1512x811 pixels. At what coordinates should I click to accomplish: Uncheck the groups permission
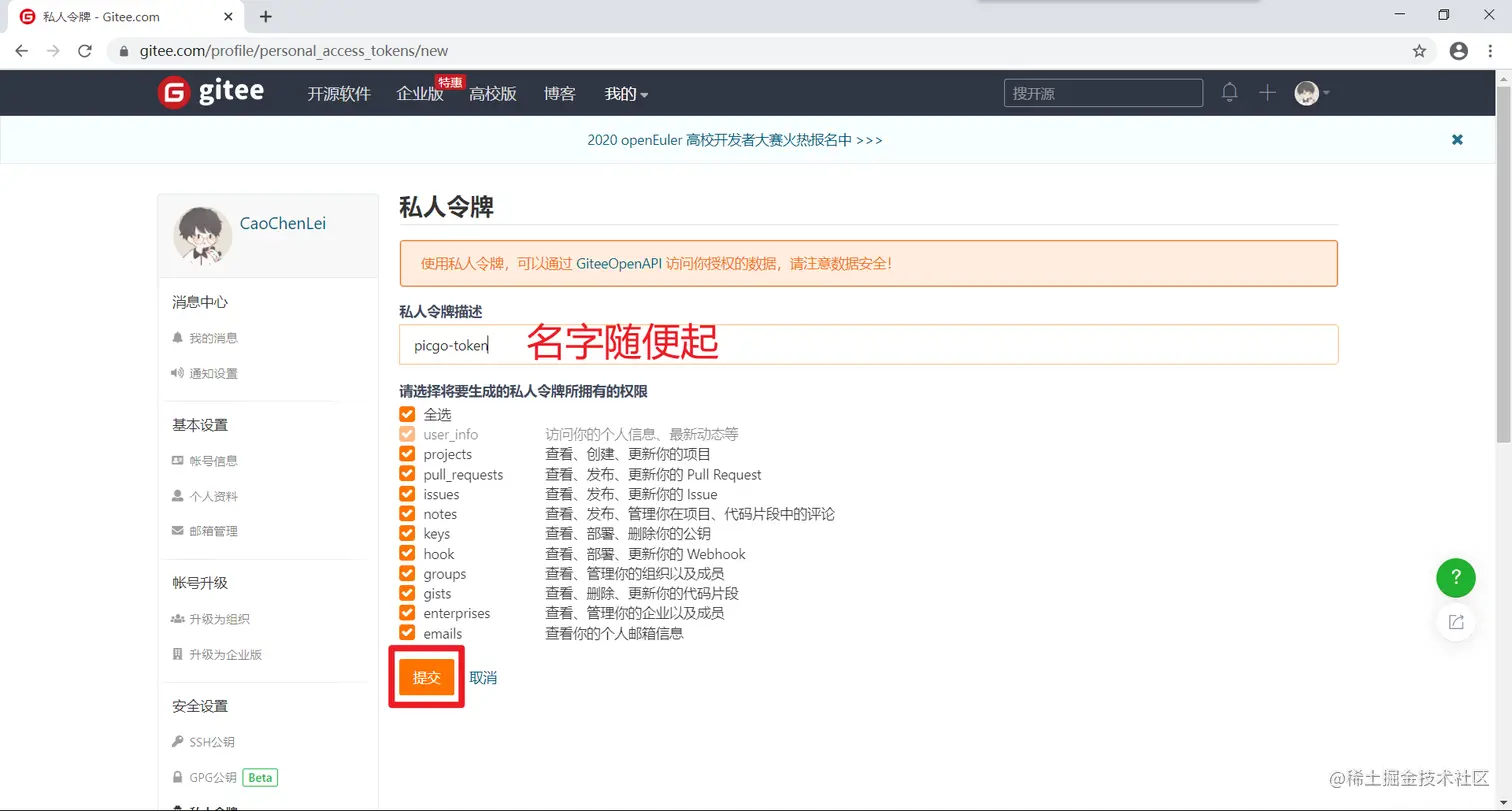(x=407, y=574)
